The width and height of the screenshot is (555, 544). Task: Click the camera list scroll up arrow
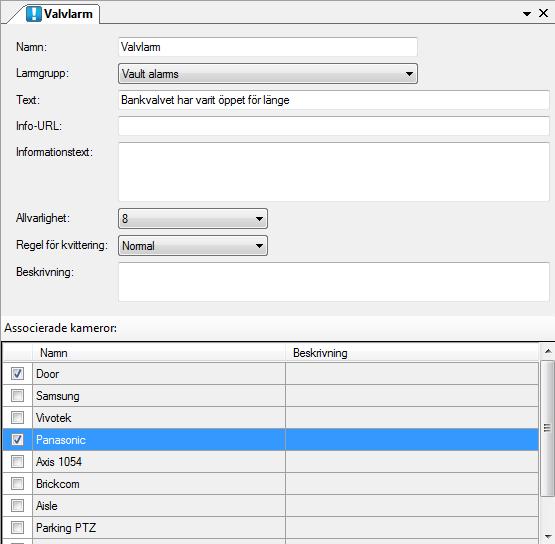pos(548,351)
